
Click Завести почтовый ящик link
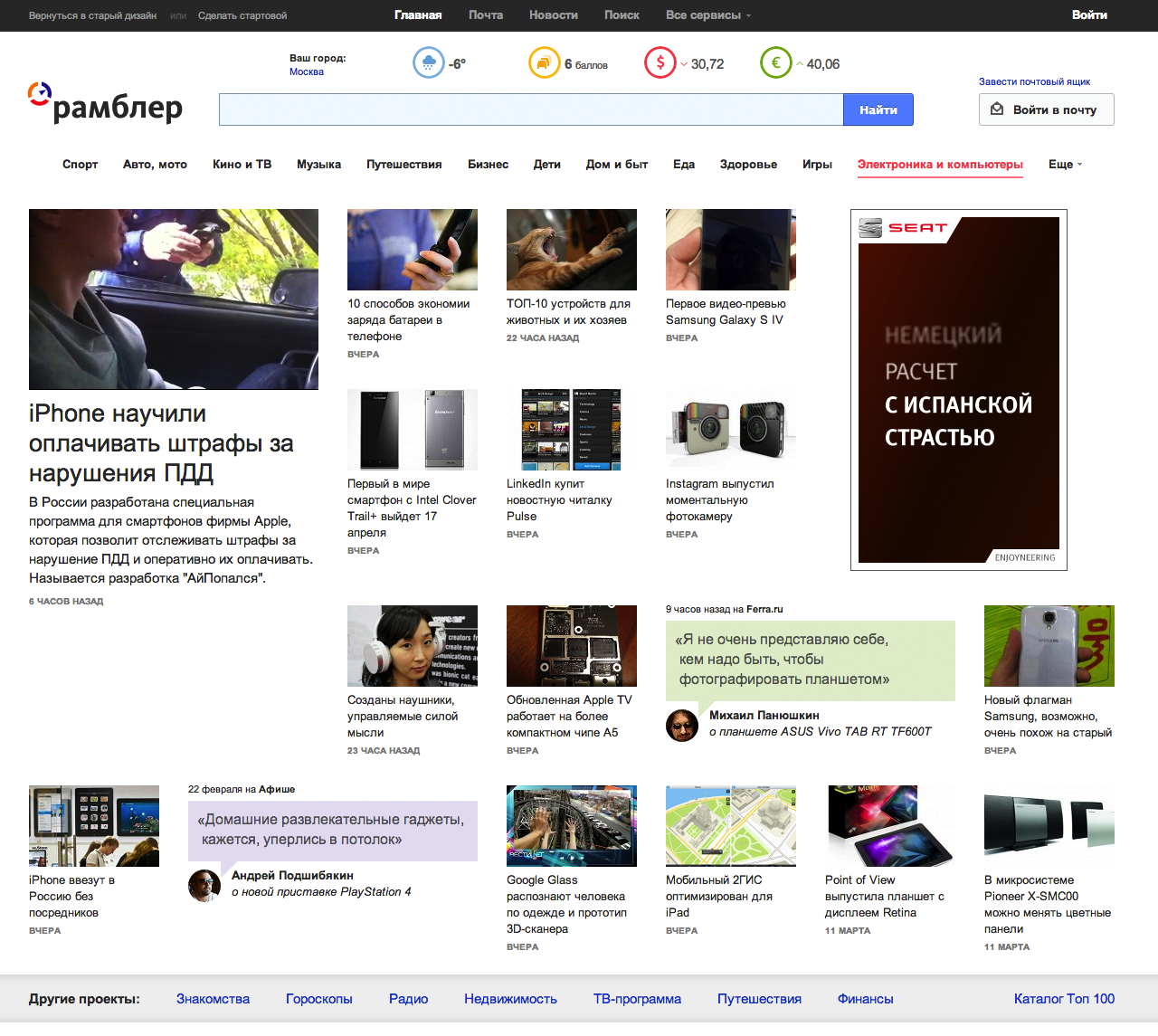(x=1034, y=81)
